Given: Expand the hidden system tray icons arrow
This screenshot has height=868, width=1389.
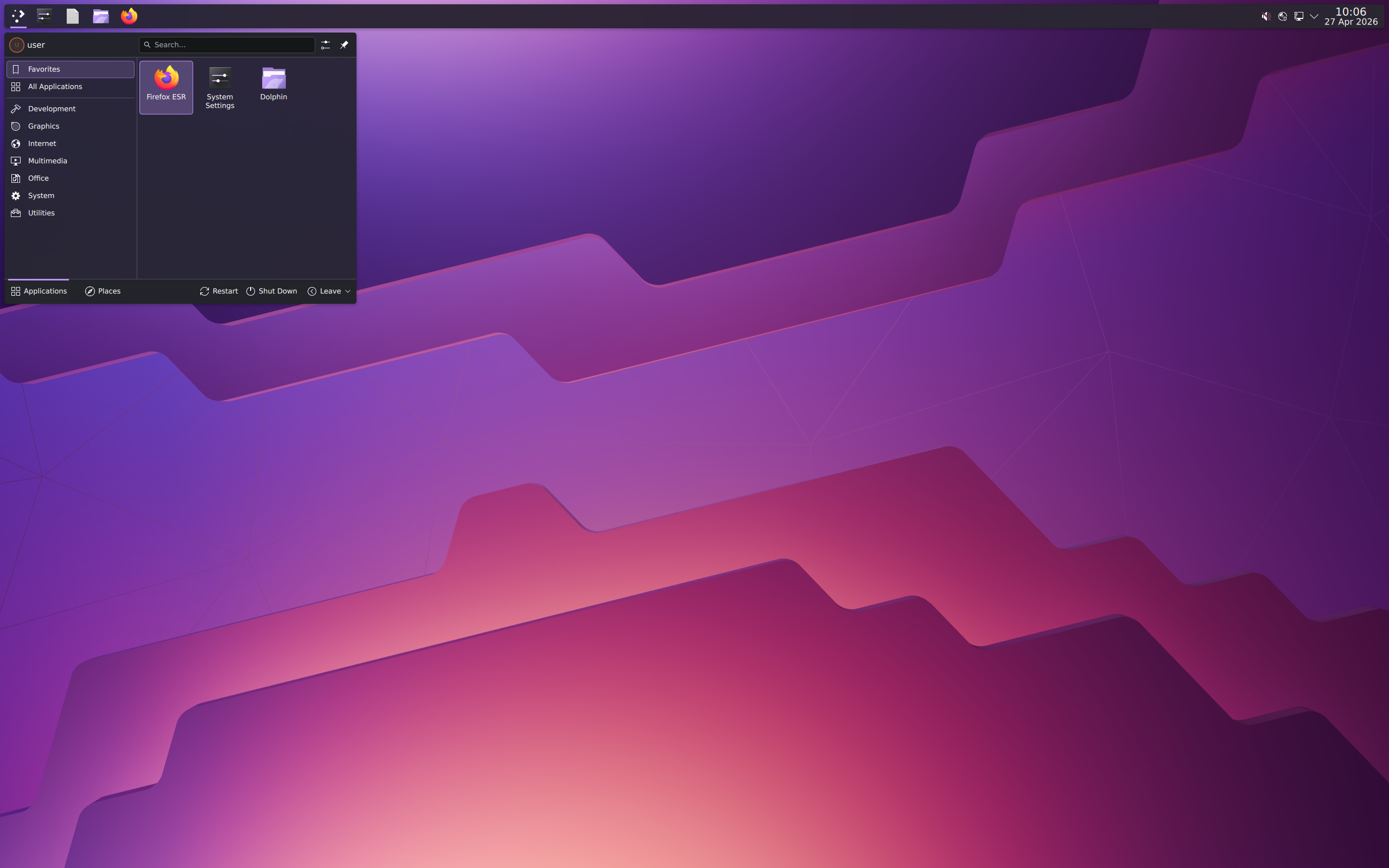Looking at the screenshot, I should [x=1314, y=16].
